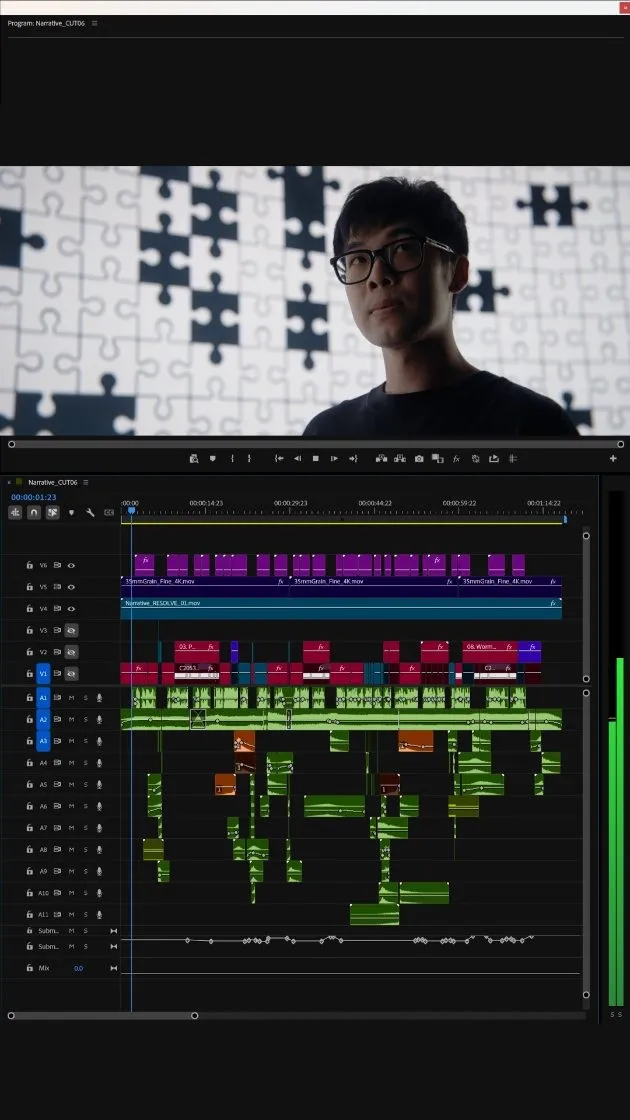Click the V2 track label

click(43, 652)
